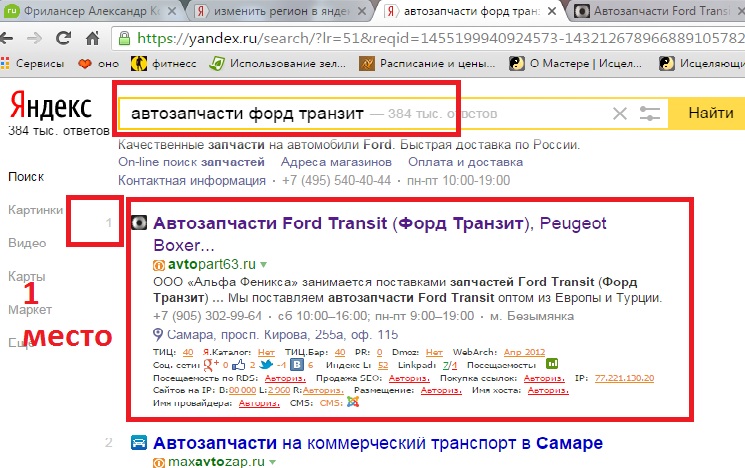This screenshot has height=468, width=745.
Task: Open the Оплата и доставка link
Action: pyautogui.click(x=466, y=162)
